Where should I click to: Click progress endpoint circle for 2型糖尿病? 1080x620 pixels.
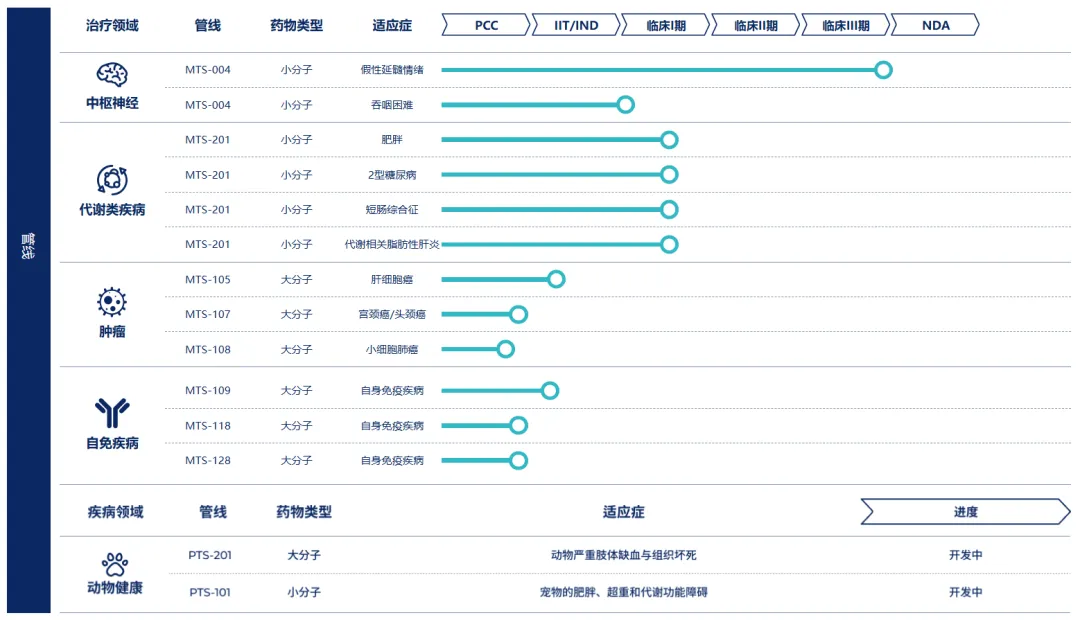pos(669,174)
